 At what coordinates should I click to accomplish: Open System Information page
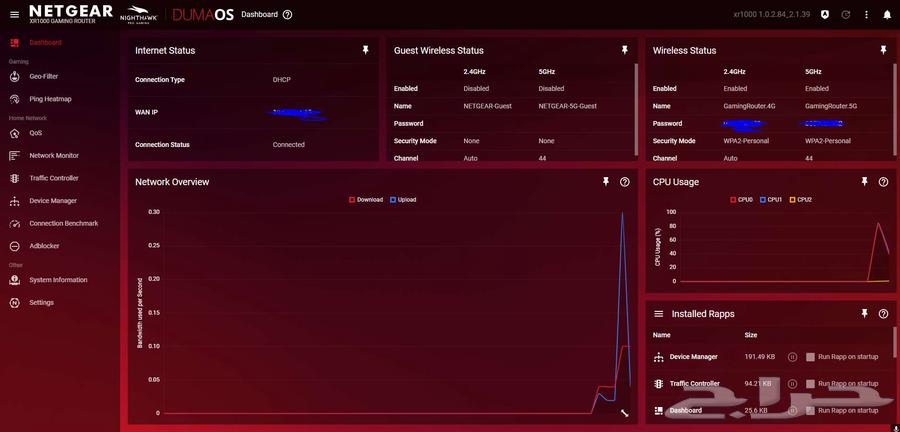pos(60,280)
